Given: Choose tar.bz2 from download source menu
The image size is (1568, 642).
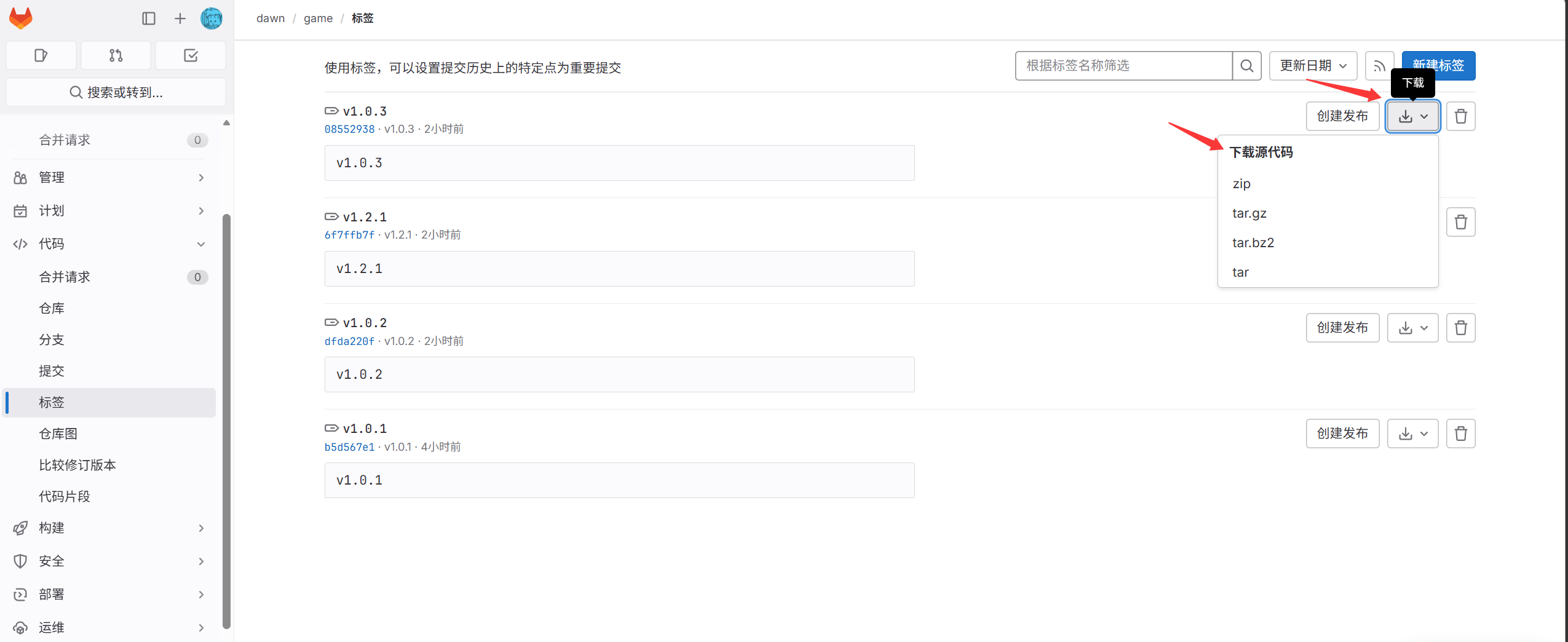Looking at the screenshot, I should 1328,243.
